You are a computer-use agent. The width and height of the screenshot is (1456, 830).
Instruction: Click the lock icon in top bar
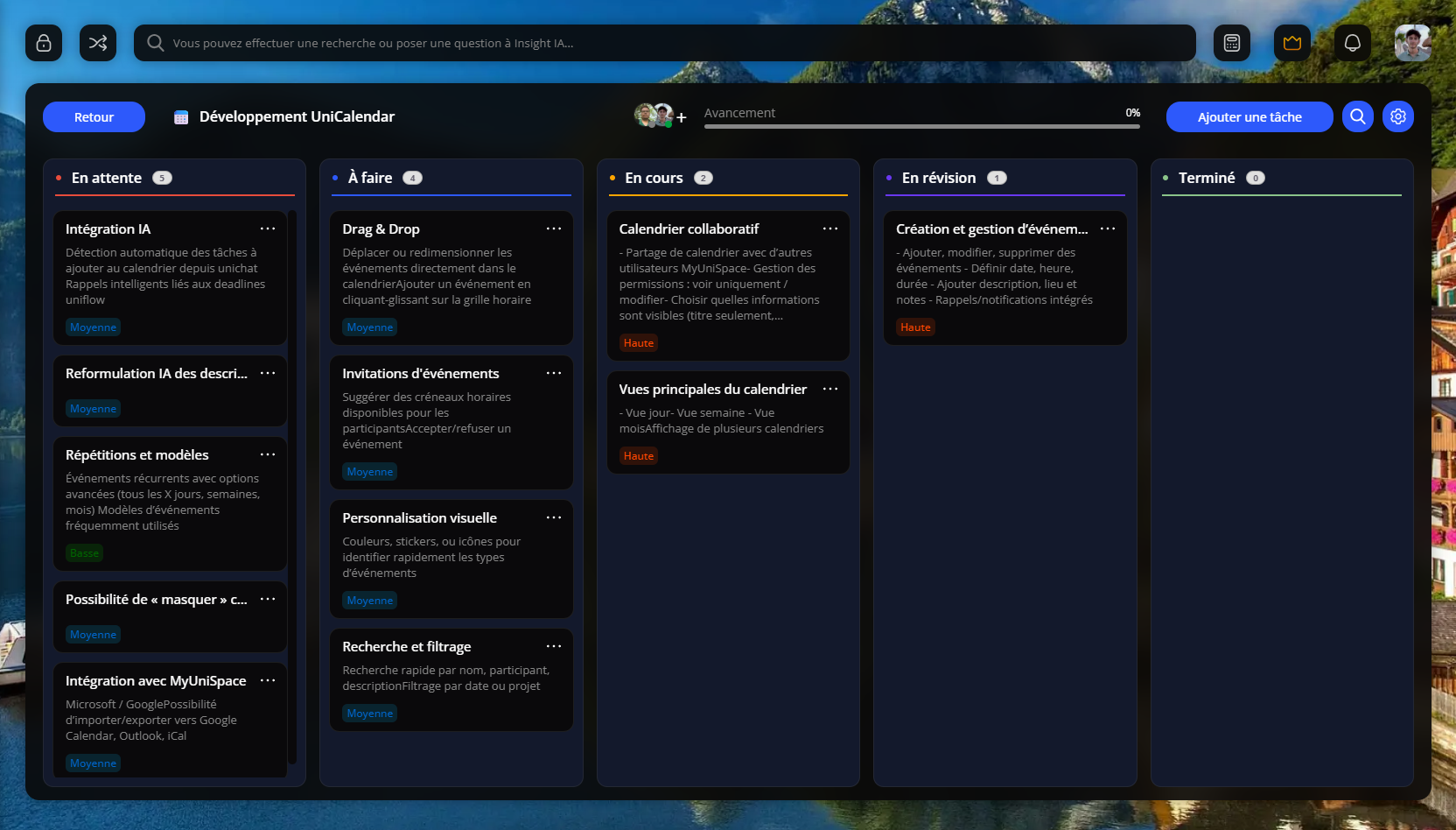[x=44, y=43]
